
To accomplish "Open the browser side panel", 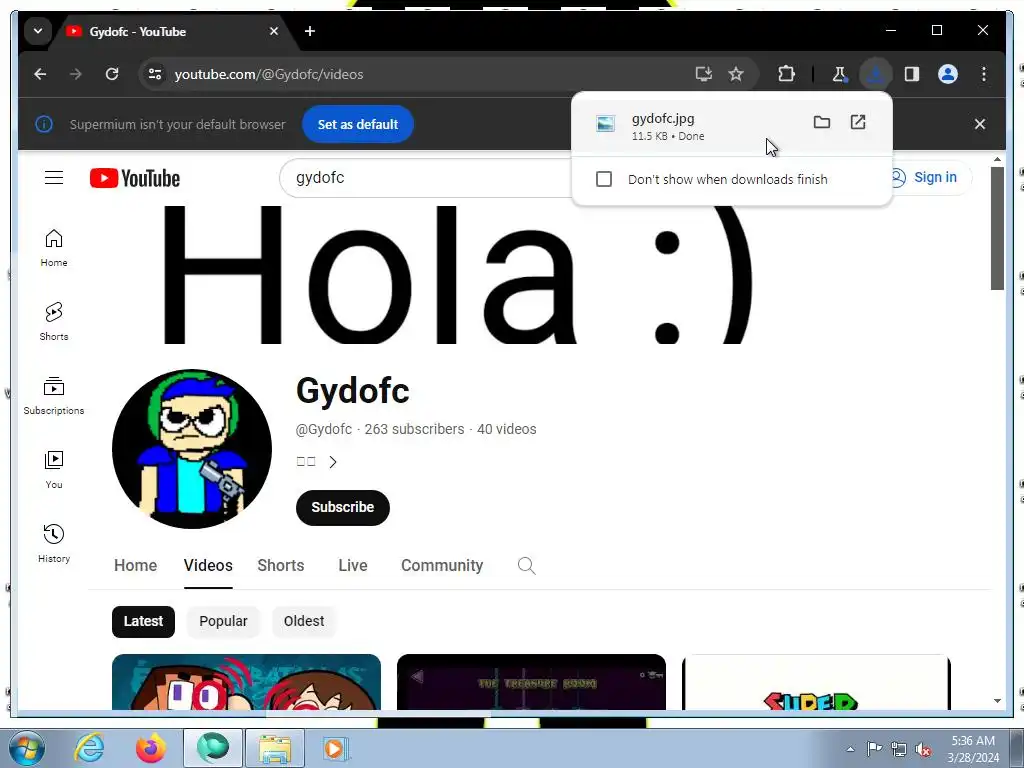I will pos(912,74).
